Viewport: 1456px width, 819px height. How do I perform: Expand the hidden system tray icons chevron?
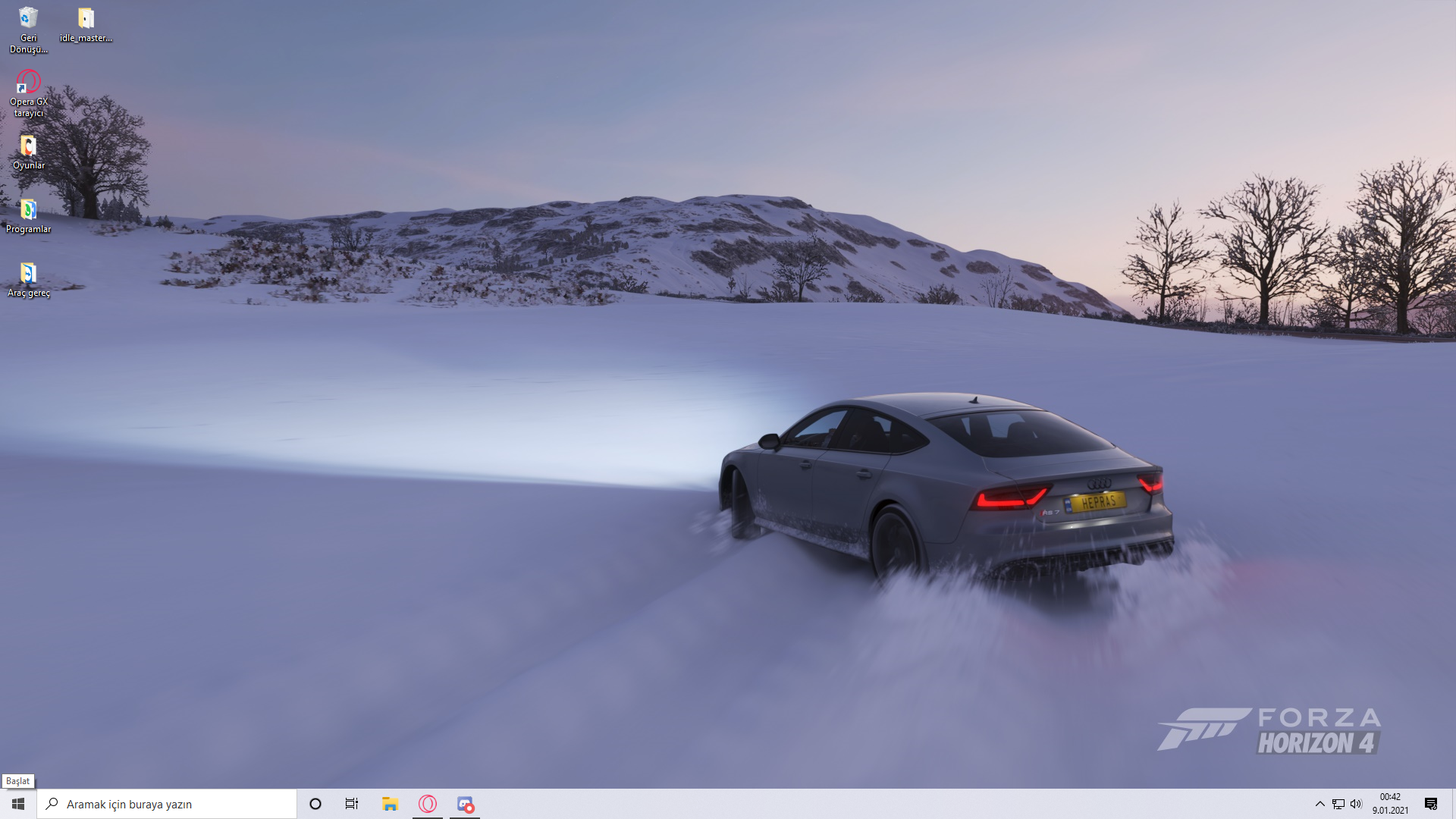tap(1319, 804)
